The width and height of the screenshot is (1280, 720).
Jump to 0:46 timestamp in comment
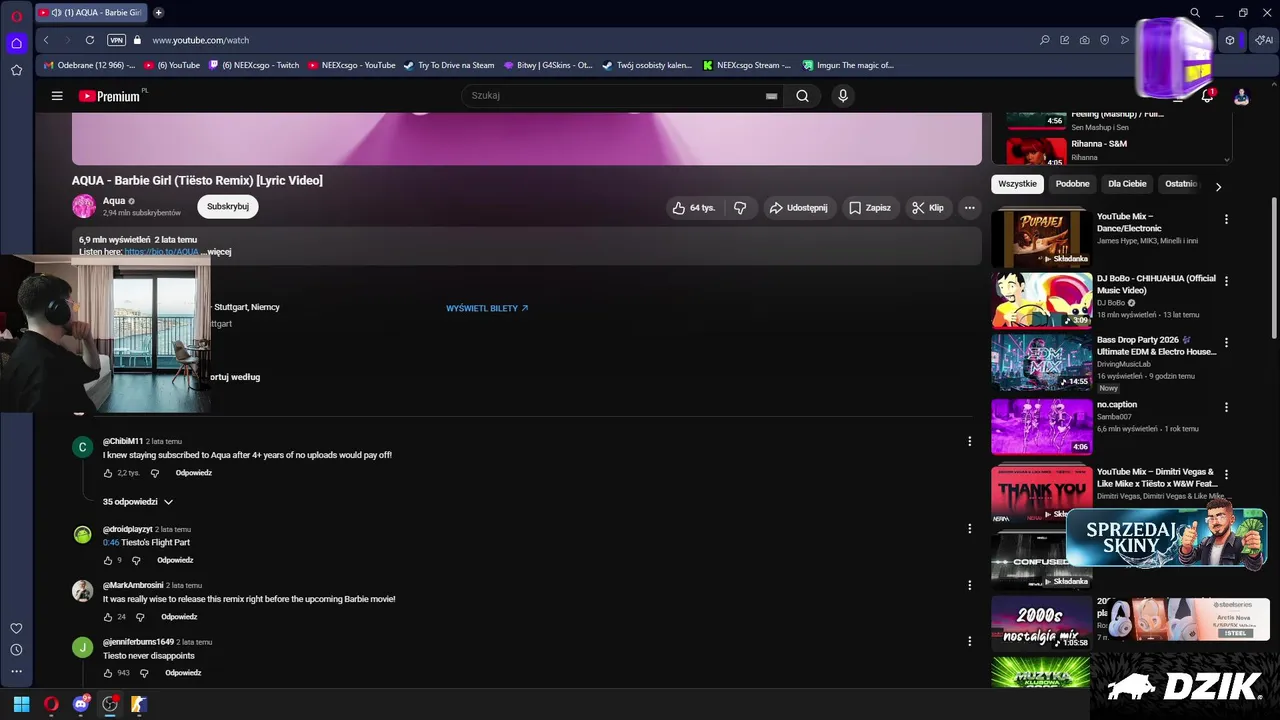point(111,542)
